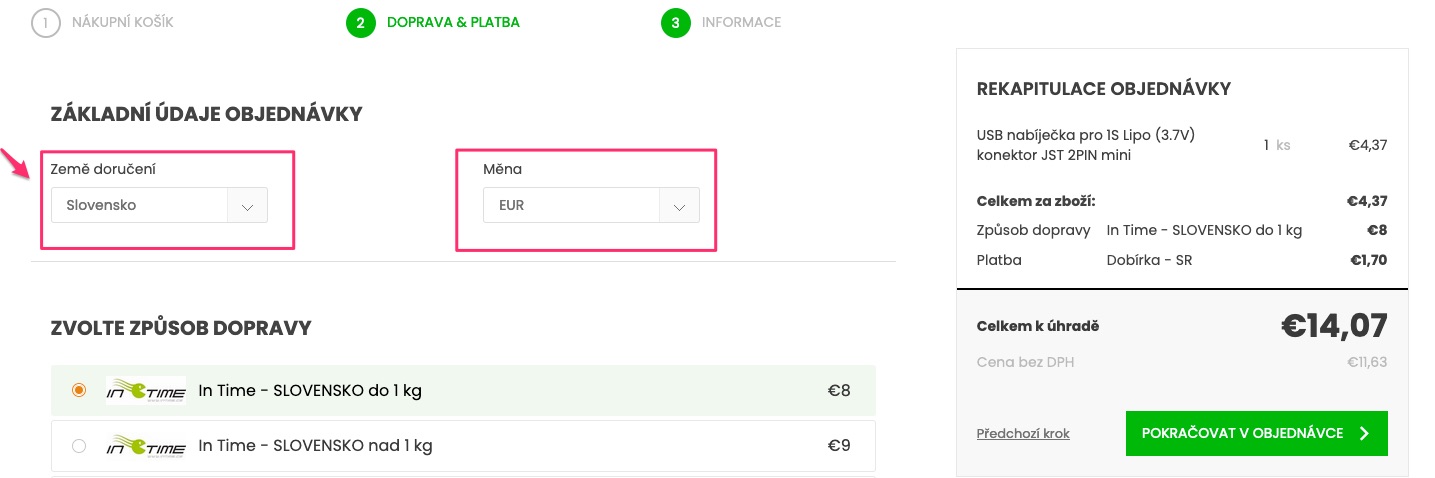Click the green step 2 circle
Viewport: 1435px width, 478px height.
(x=361, y=22)
